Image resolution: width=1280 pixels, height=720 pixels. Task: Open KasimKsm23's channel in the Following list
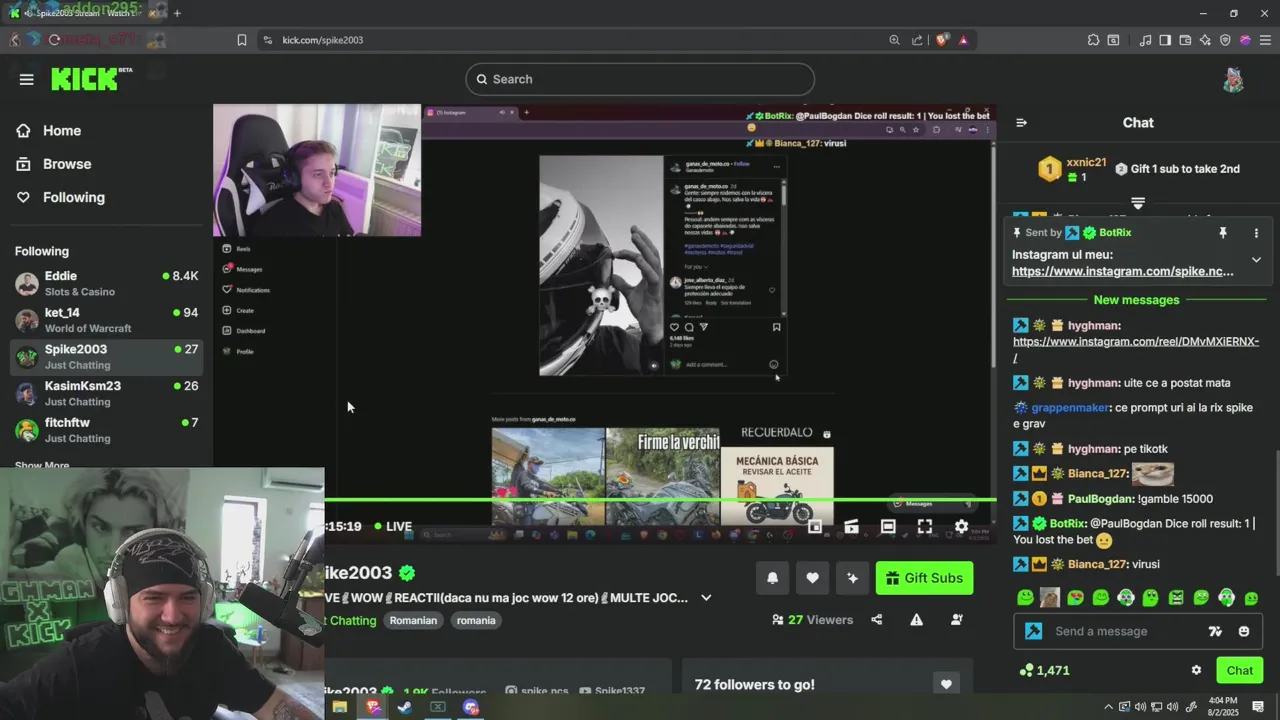coord(106,393)
